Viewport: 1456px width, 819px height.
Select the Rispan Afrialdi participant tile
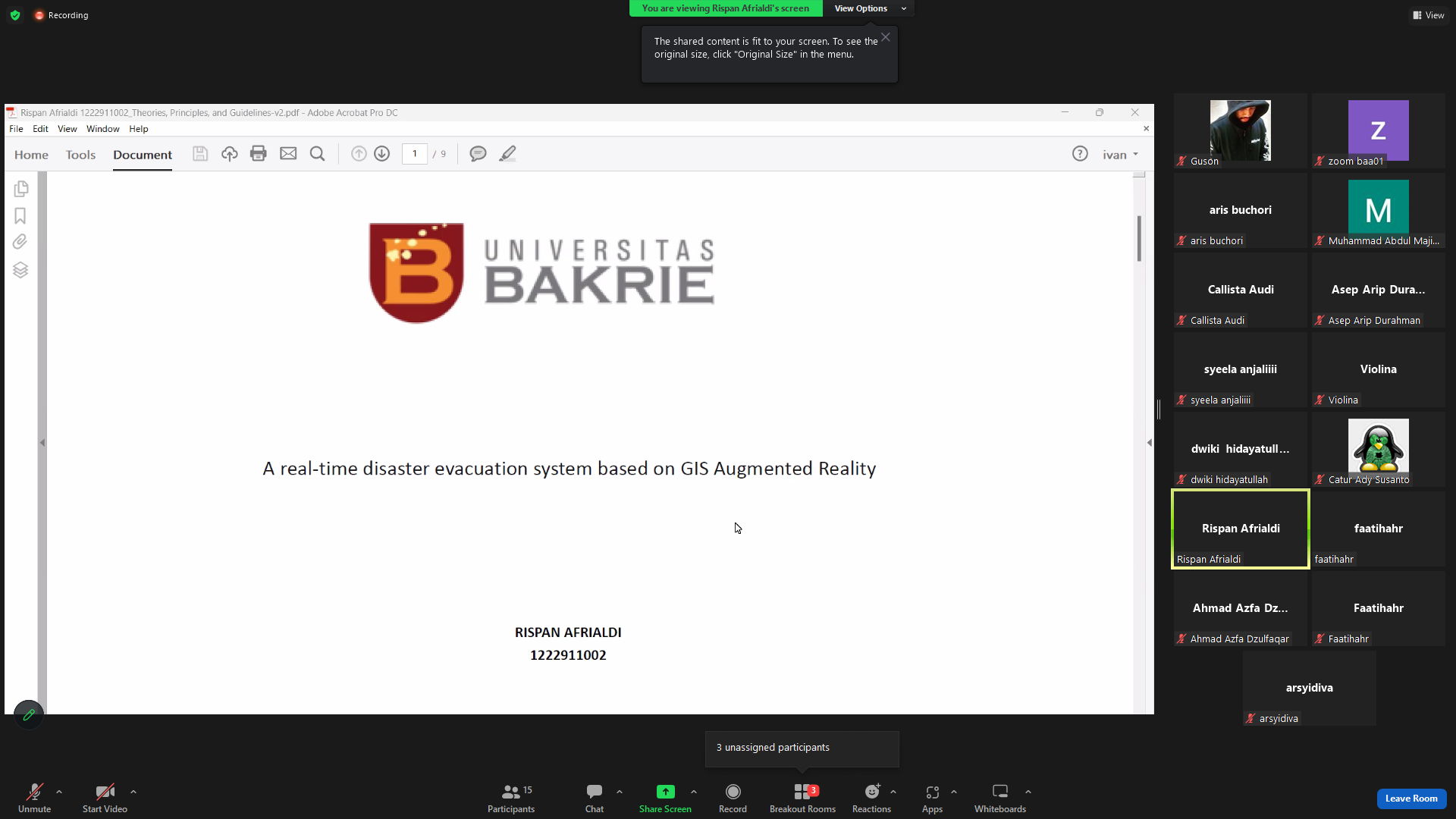[1241, 529]
